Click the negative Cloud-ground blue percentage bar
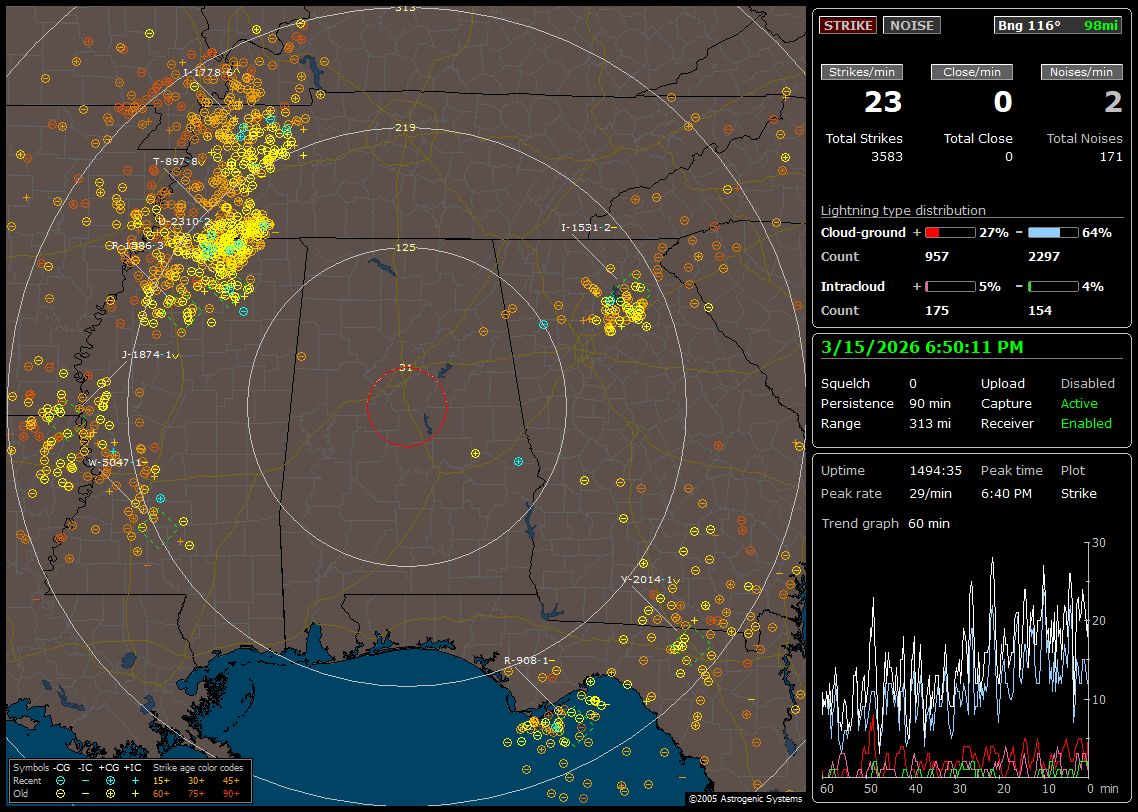This screenshot has width=1138, height=812. point(1053,233)
